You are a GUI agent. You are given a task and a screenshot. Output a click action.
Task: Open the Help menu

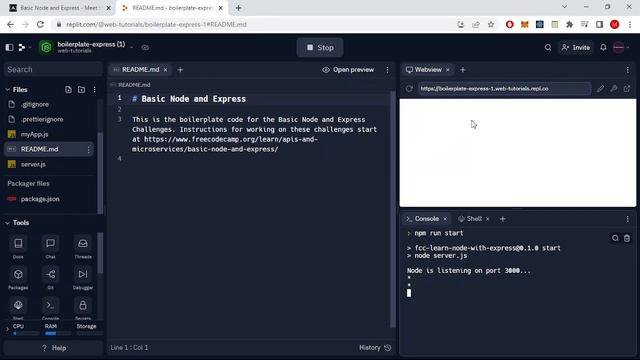pyautogui.click(x=53, y=348)
